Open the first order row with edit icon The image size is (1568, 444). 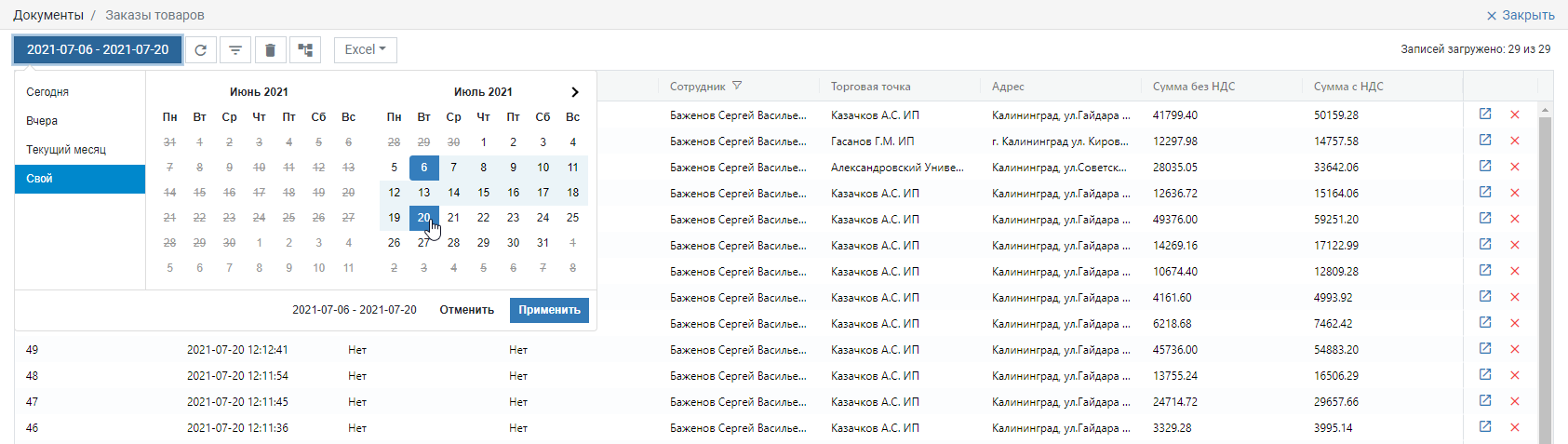1485,114
